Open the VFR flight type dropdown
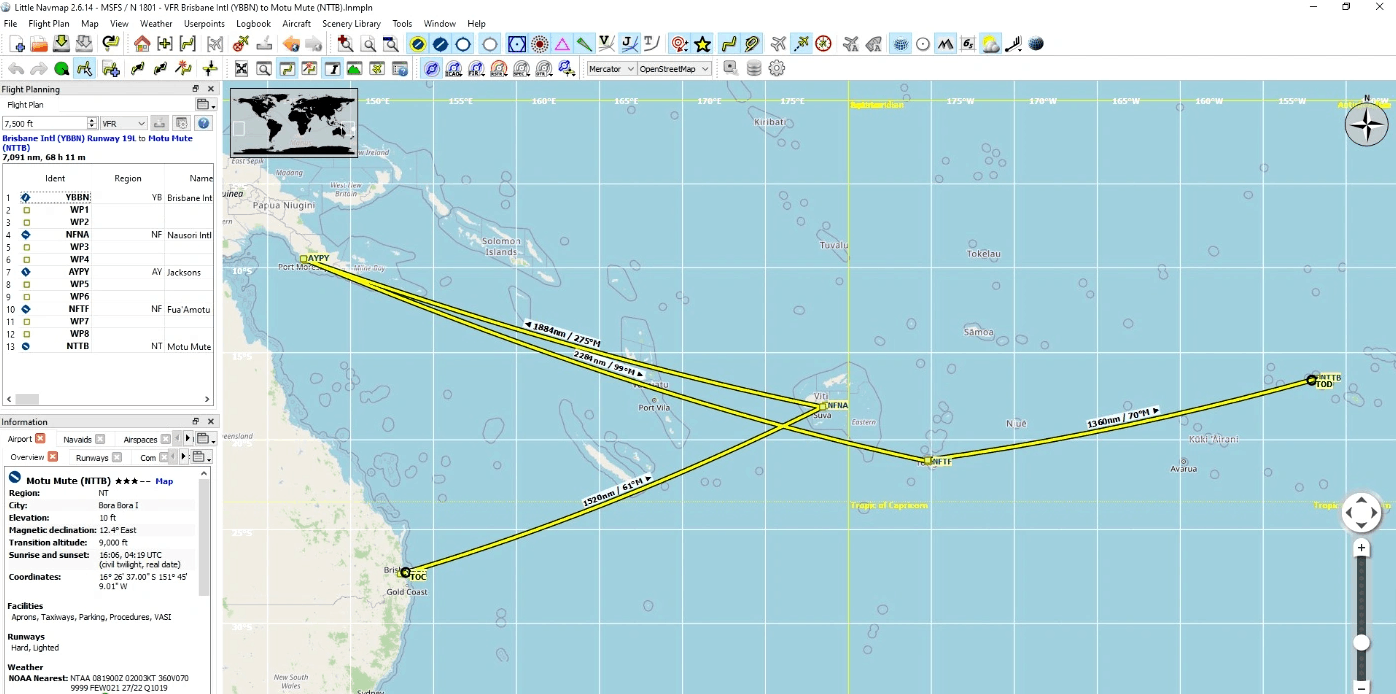1396x694 pixels. click(123, 123)
